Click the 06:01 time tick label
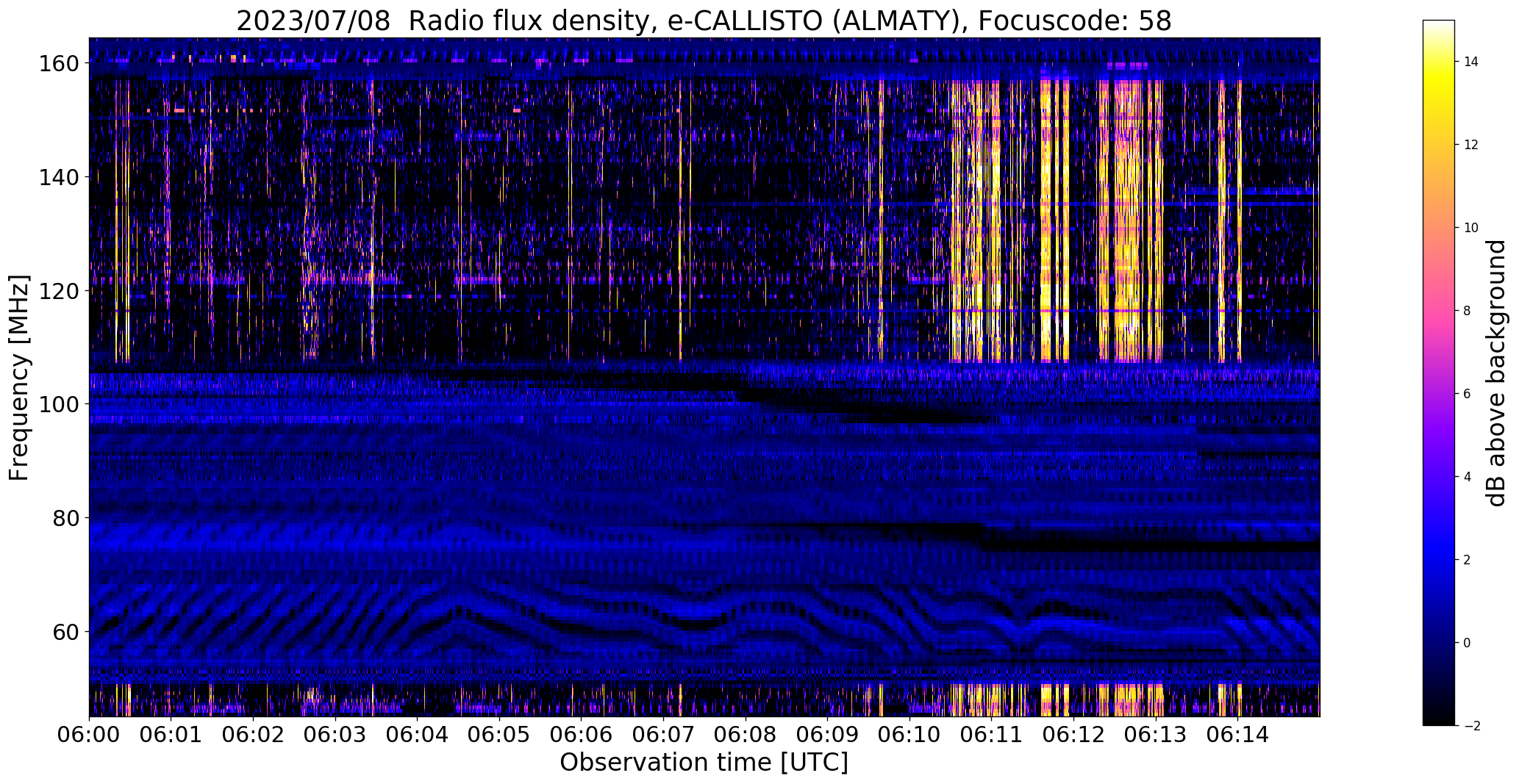The image size is (1519, 784). [x=171, y=735]
